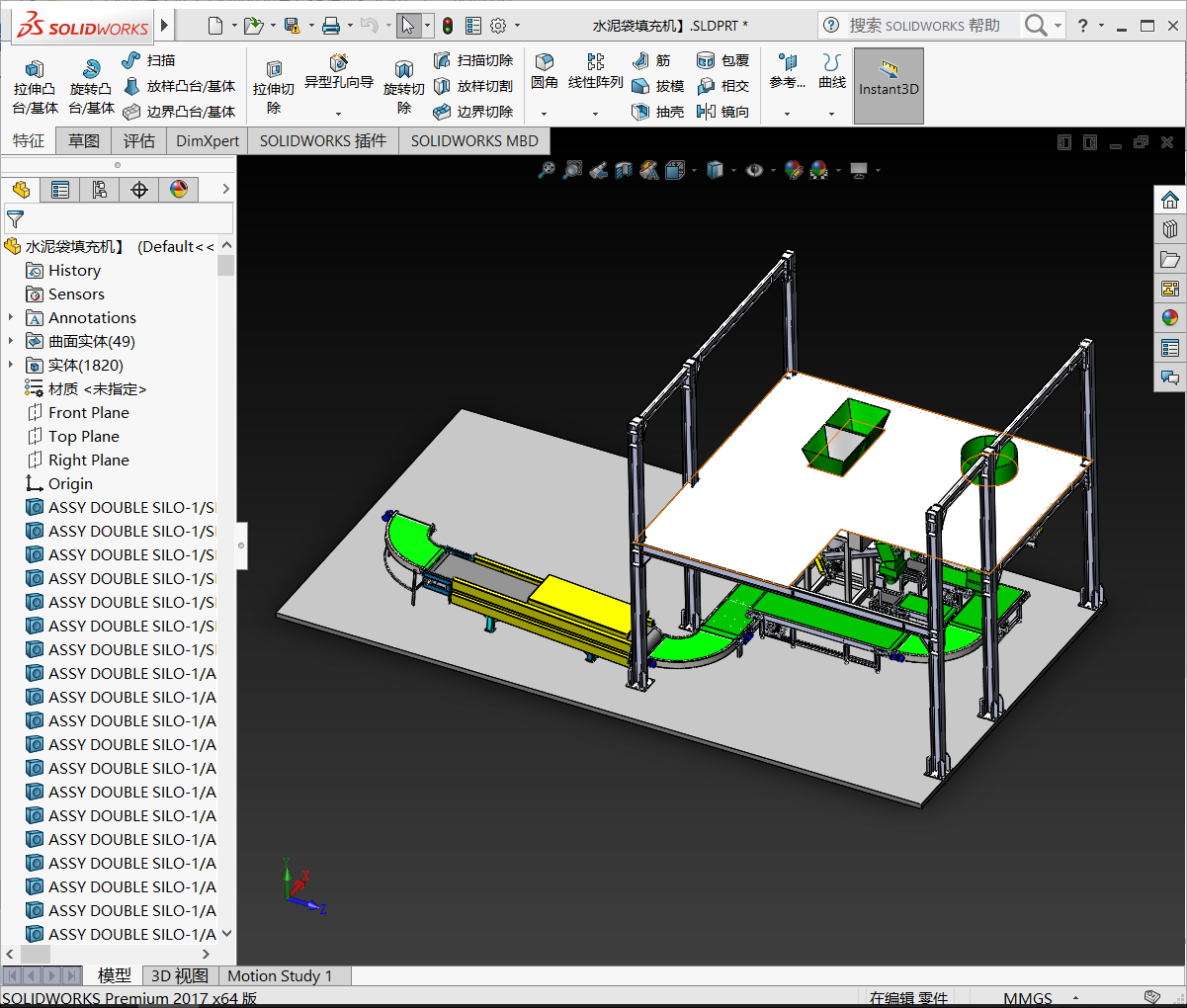Open the Curves (曲线) dropdown arrow
Viewport: 1187px width, 1008px height.
831,113
